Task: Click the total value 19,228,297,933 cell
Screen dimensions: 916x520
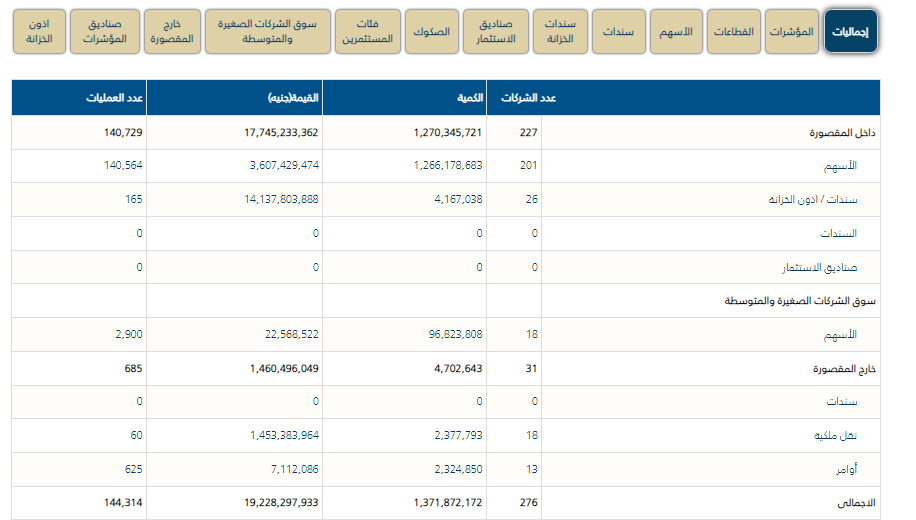Action: pyautogui.click(x=281, y=503)
